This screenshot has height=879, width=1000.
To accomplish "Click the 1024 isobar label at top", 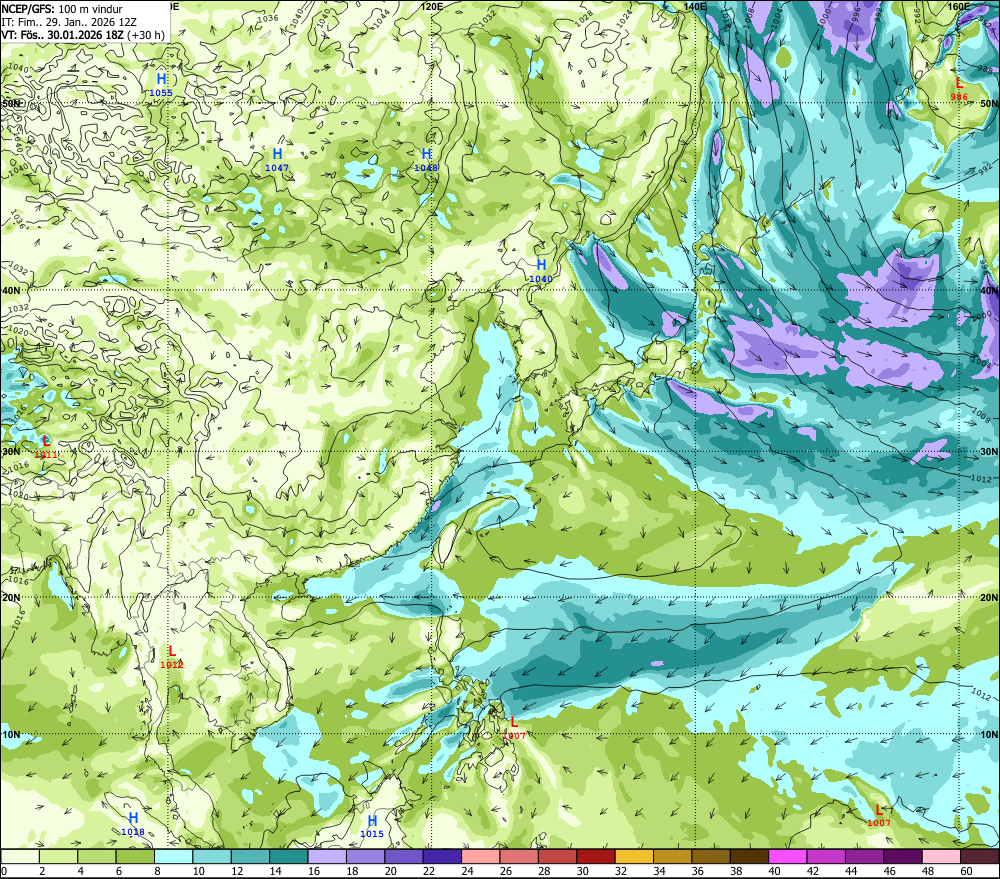I will [625, 17].
